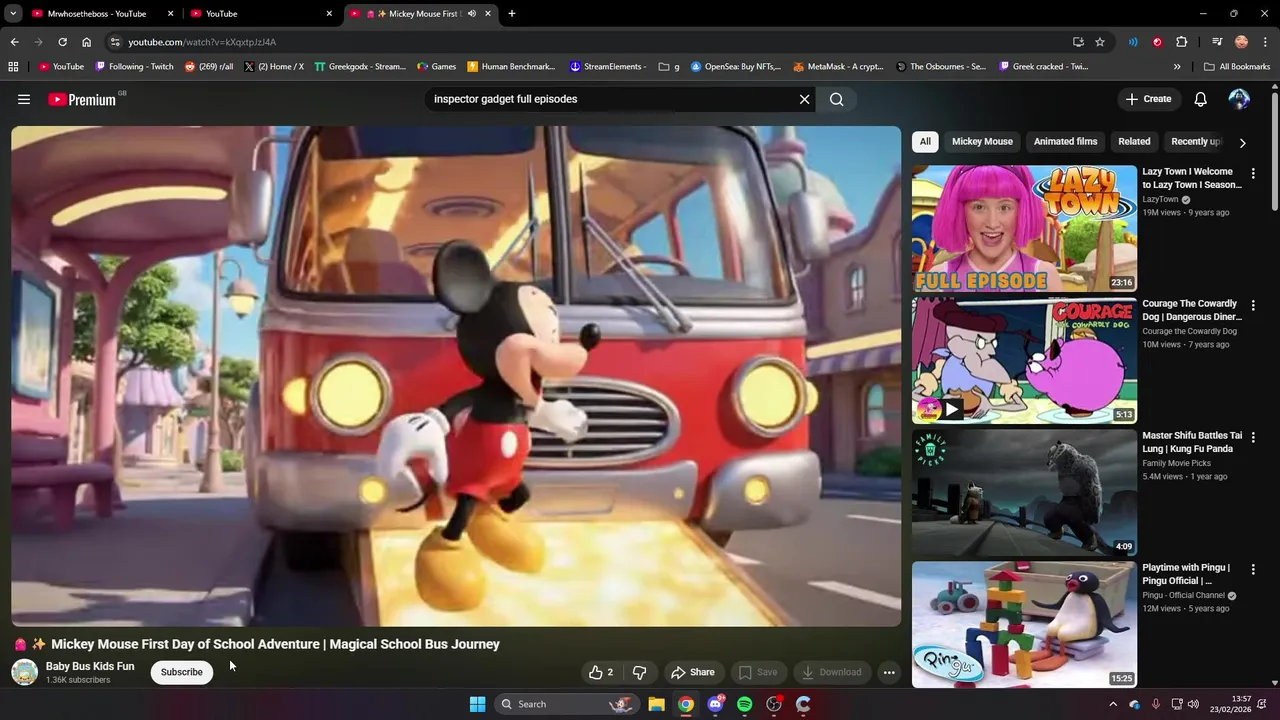Select the Animated films filter chip

coord(1065,142)
